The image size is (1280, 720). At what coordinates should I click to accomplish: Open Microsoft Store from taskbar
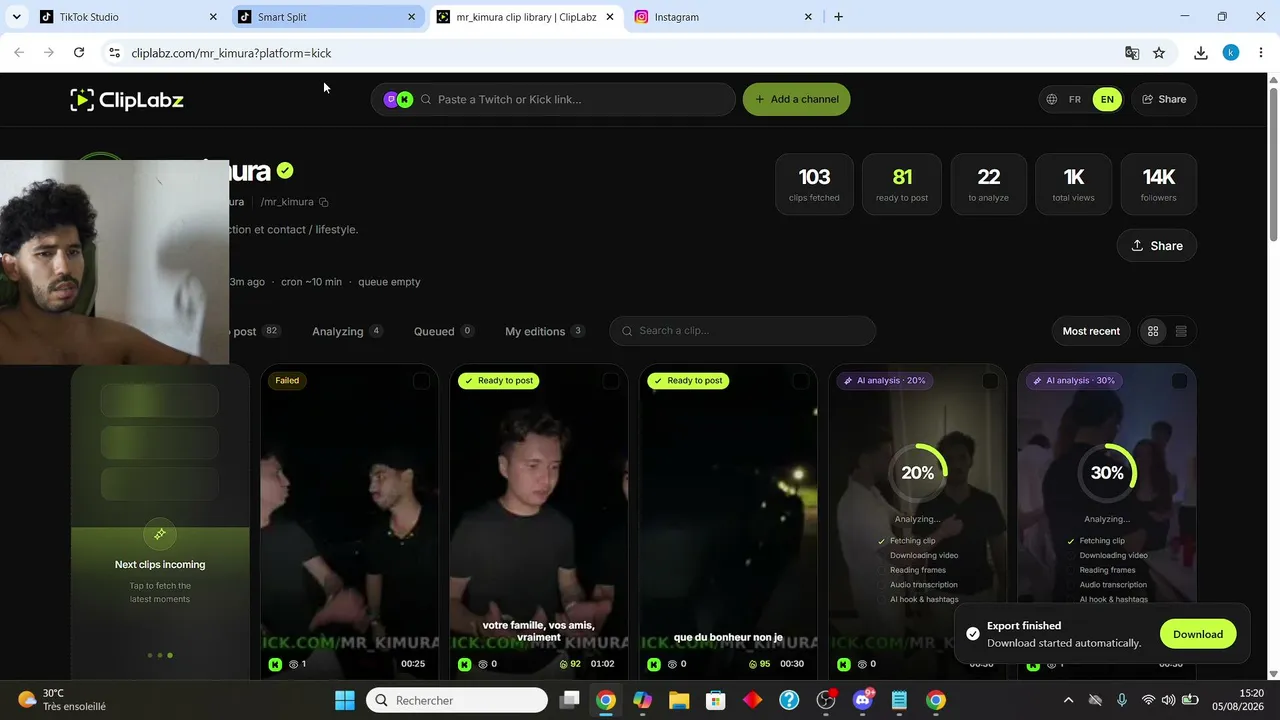coord(715,700)
